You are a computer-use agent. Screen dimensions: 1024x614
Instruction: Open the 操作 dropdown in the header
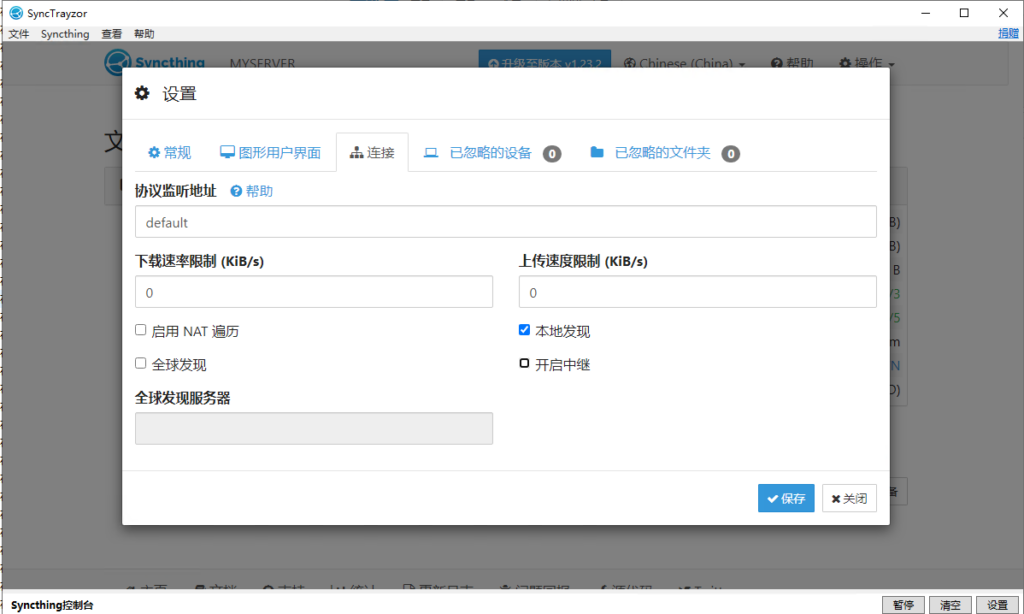click(x=867, y=63)
